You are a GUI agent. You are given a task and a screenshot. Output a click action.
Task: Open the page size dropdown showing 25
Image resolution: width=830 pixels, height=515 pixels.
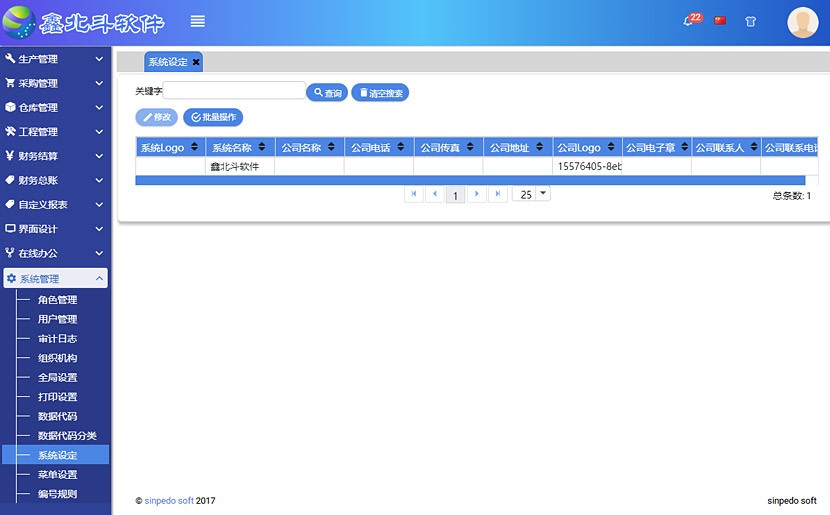(531, 194)
